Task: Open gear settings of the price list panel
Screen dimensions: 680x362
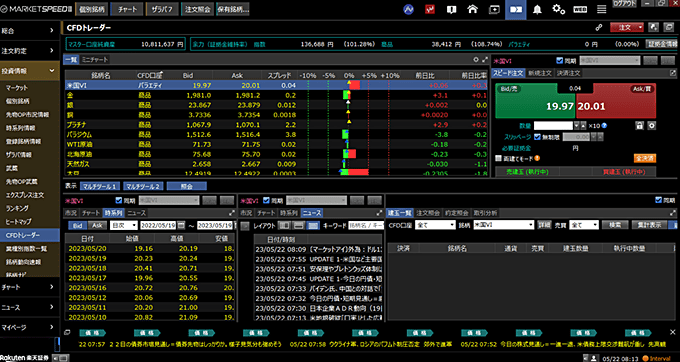Action: coord(476,60)
